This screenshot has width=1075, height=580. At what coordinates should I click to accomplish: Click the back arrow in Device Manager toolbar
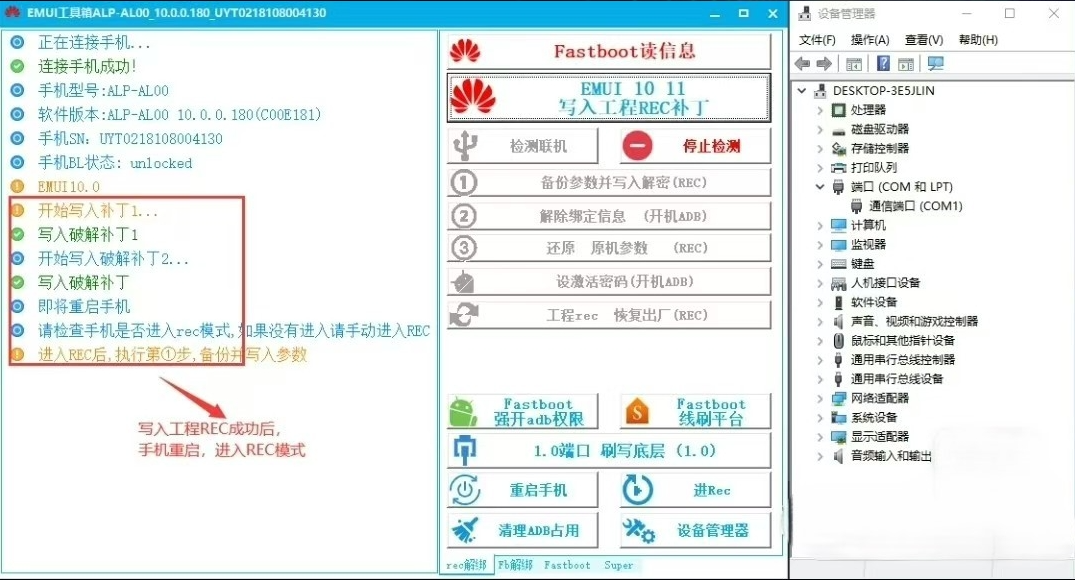pyautogui.click(x=802, y=64)
